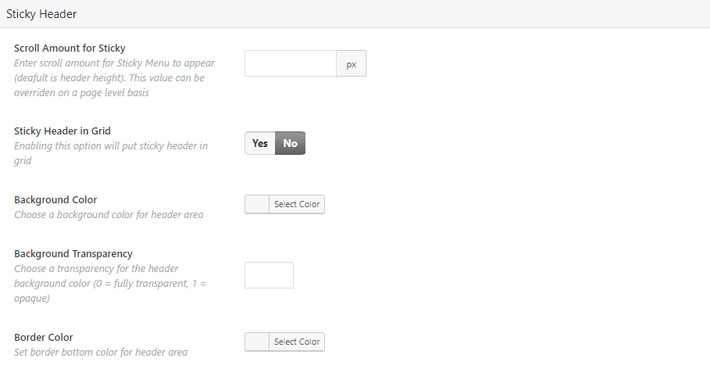The height and width of the screenshot is (378, 710).
Task: Click the 'Set border bottom color' description
Action: click(101, 352)
